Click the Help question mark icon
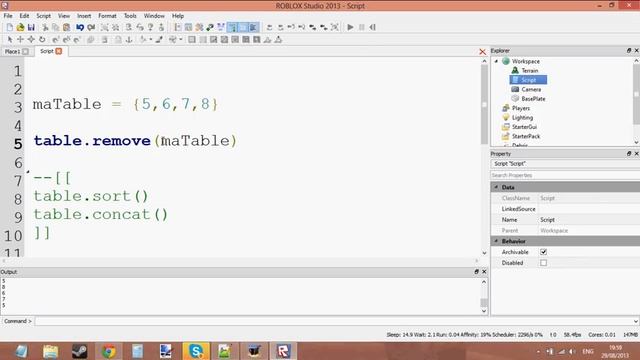 point(151,27)
